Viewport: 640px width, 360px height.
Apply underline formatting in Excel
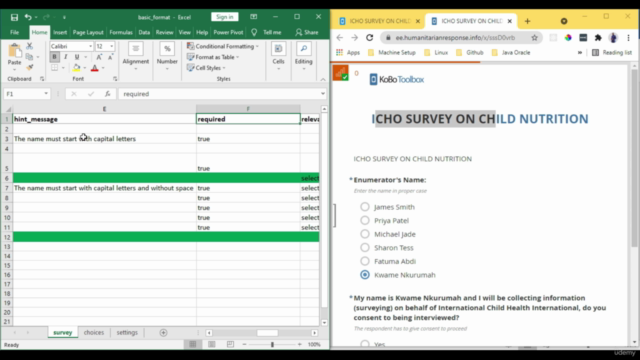click(76, 57)
